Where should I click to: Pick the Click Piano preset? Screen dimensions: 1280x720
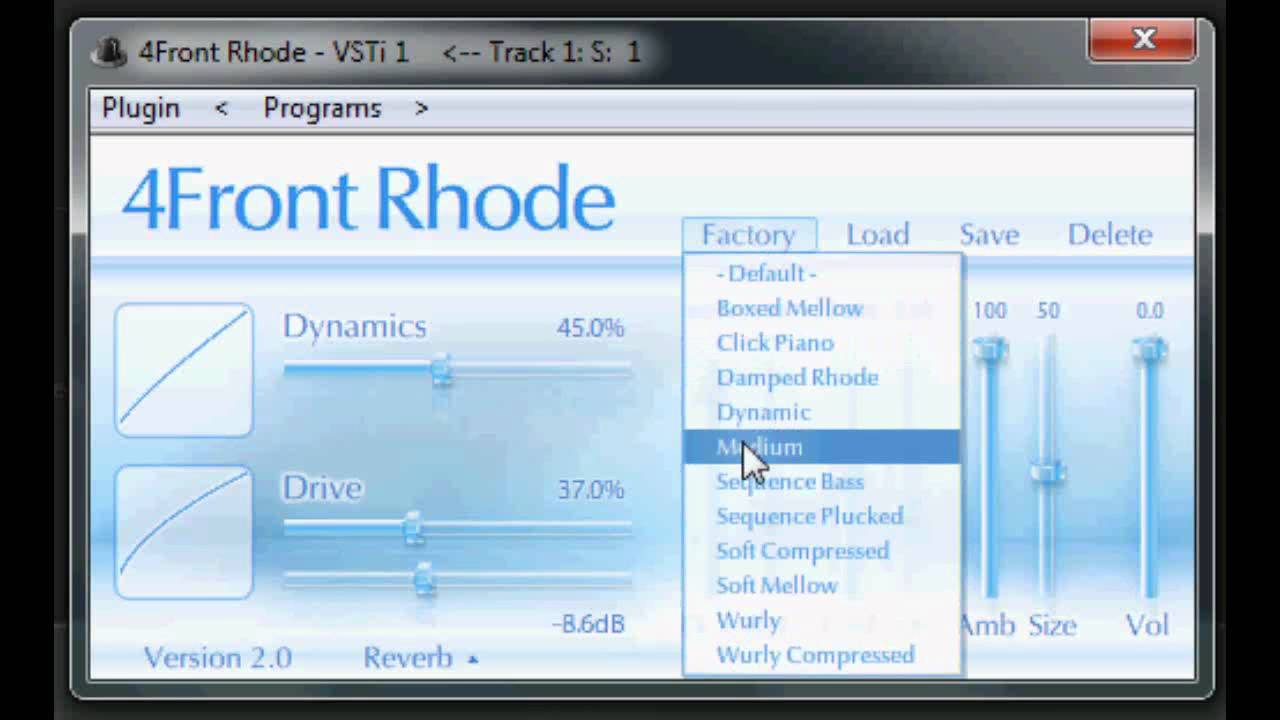[822, 343]
